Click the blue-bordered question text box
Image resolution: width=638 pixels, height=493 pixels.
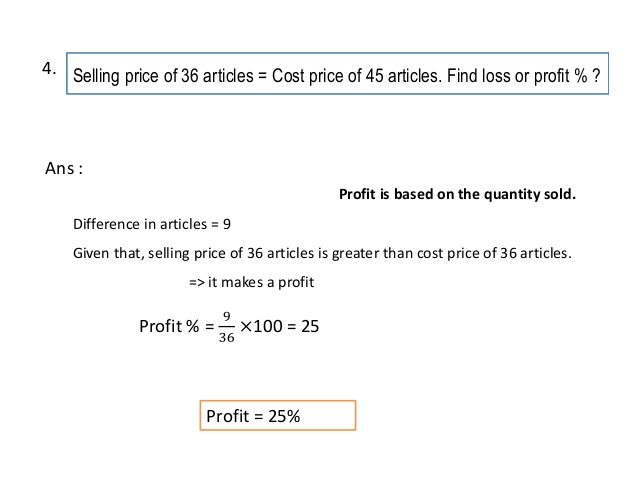coord(337,74)
